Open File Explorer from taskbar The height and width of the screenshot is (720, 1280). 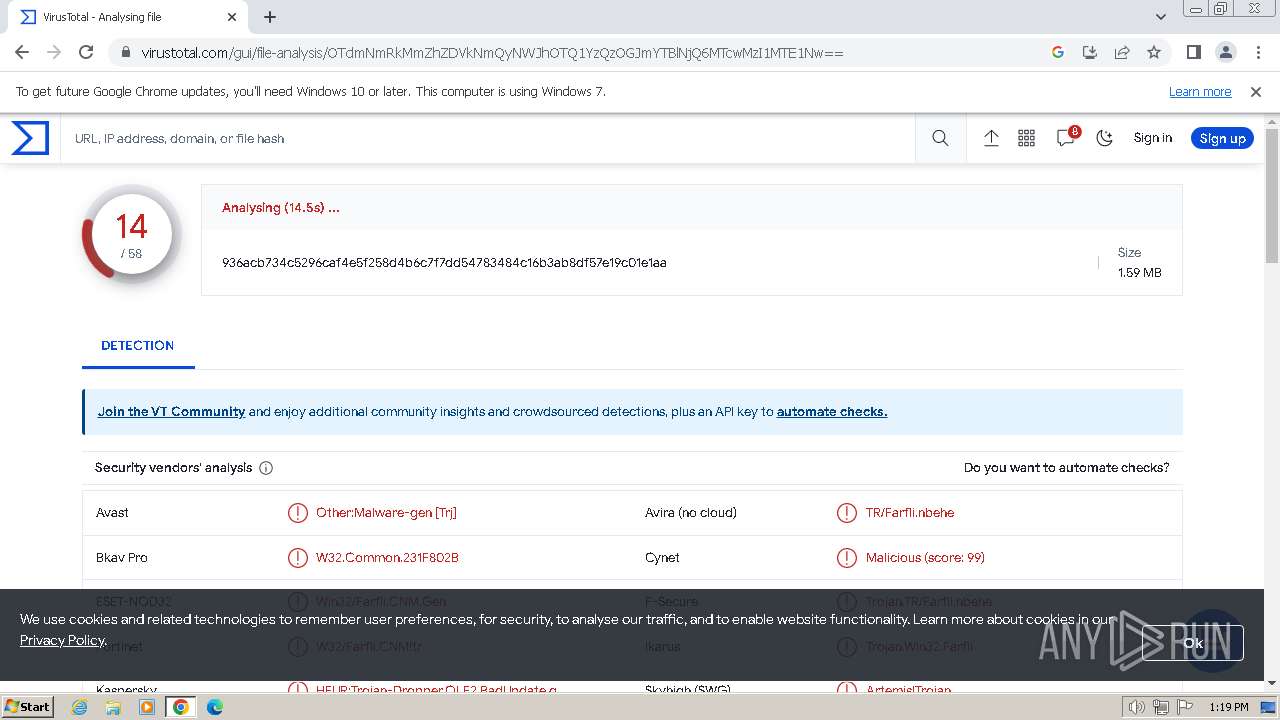(x=113, y=707)
